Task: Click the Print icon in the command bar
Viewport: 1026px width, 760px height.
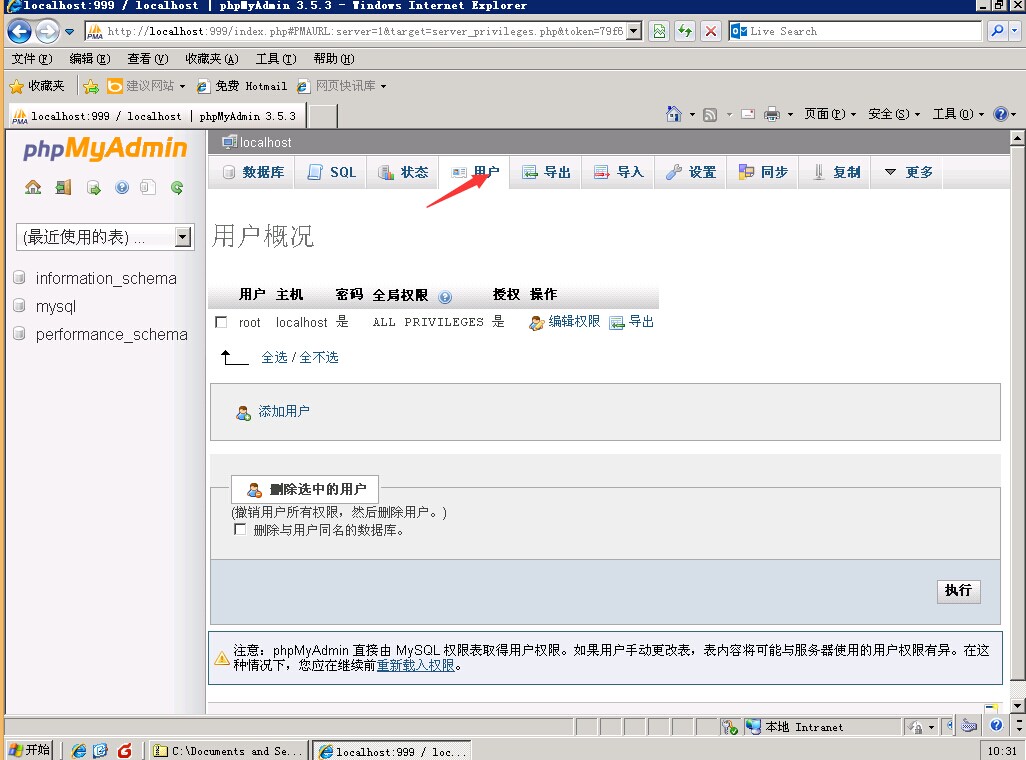Action: tap(772, 115)
